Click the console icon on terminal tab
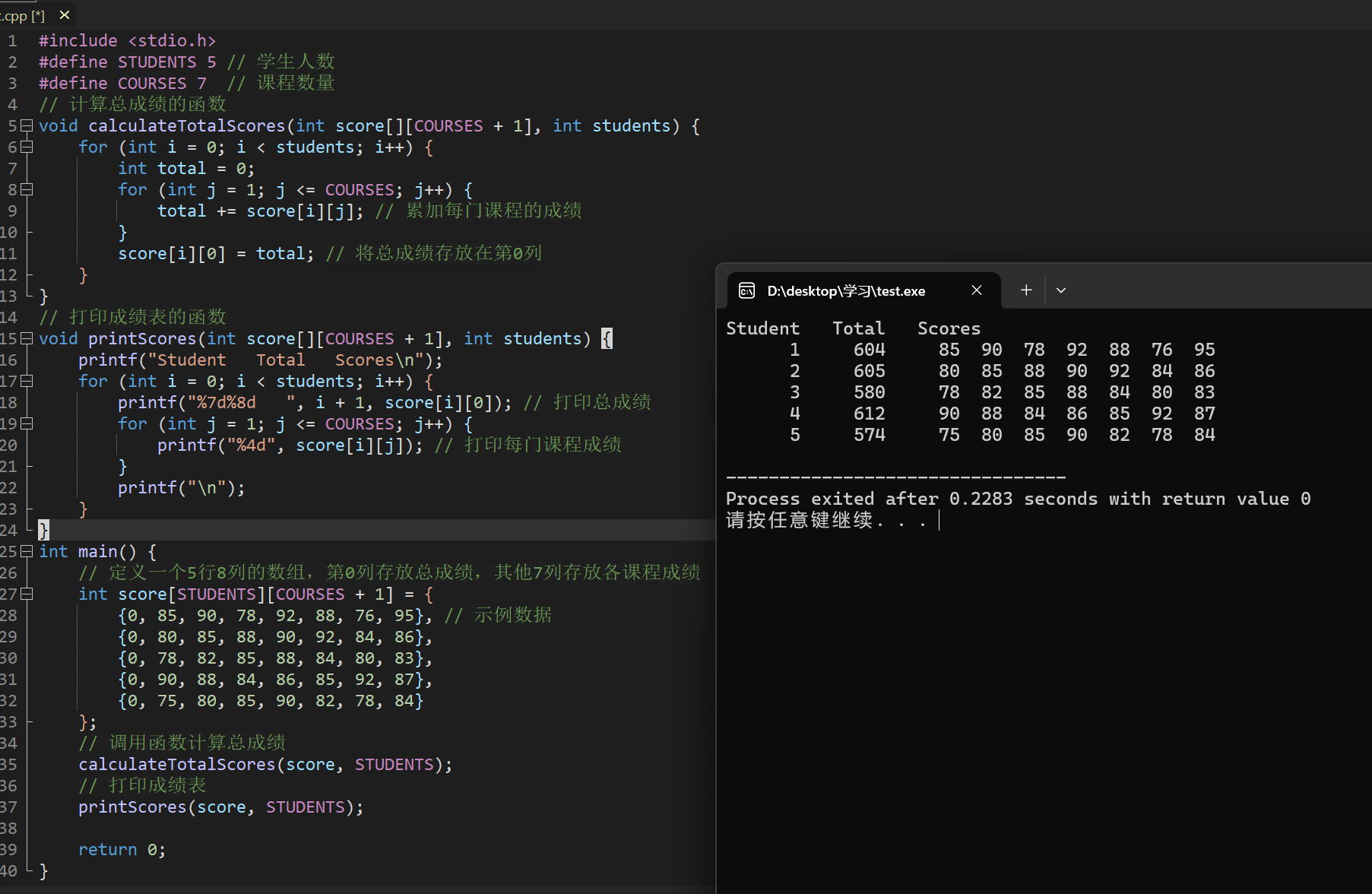Screen dimensions: 1372x894 746,290
